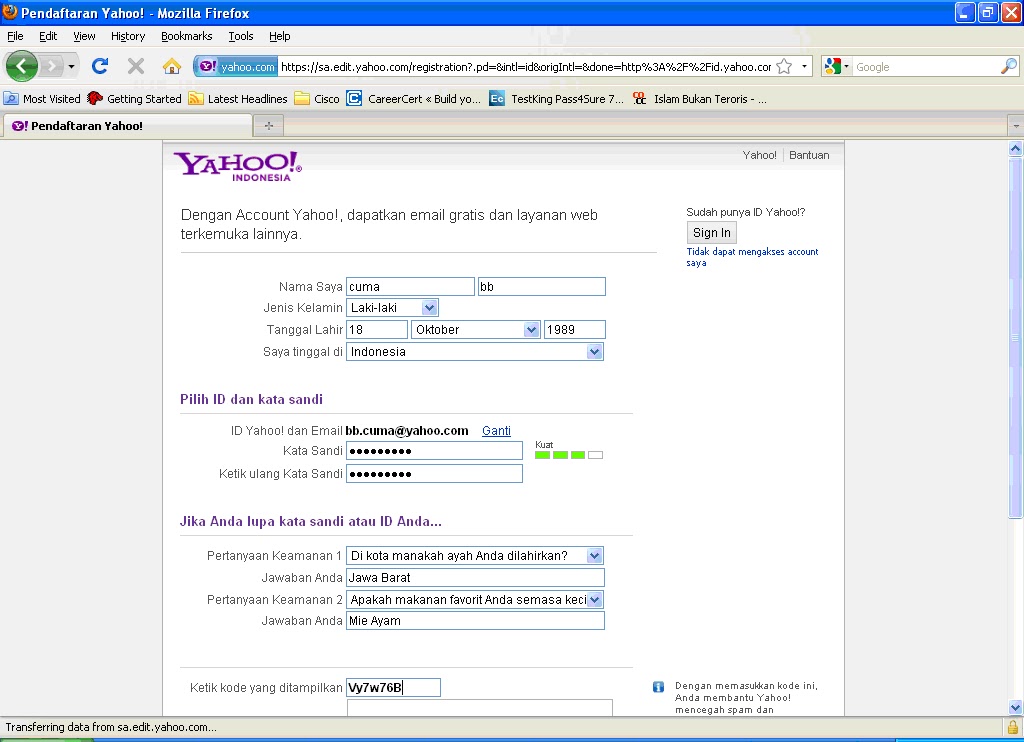Open the Pertanyaan Keamanan 2 dropdown
This screenshot has height=742, width=1024.
point(475,600)
